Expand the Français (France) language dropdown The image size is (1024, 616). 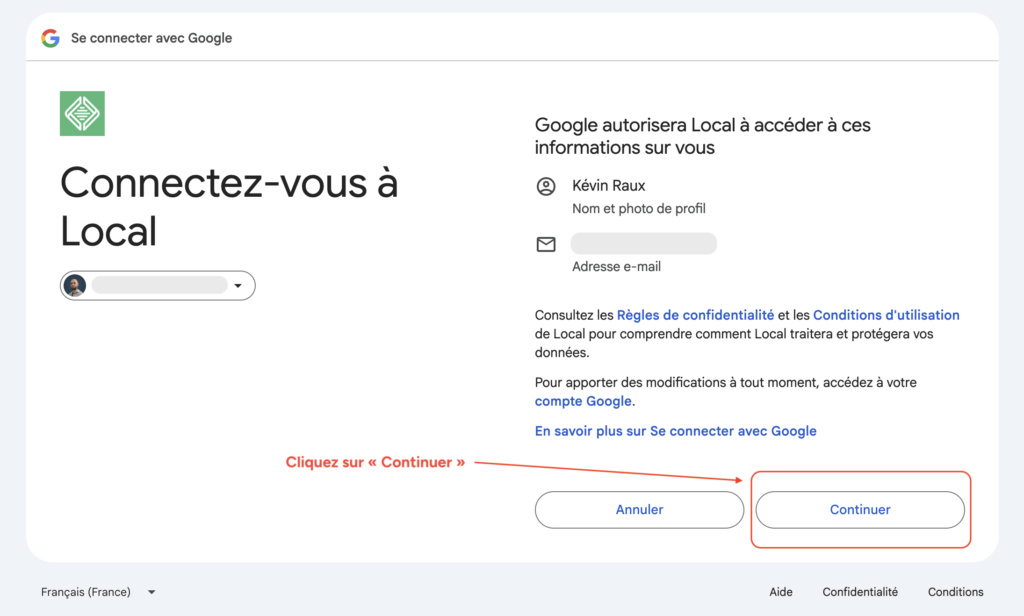pyautogui.click(x=99, y=592)
